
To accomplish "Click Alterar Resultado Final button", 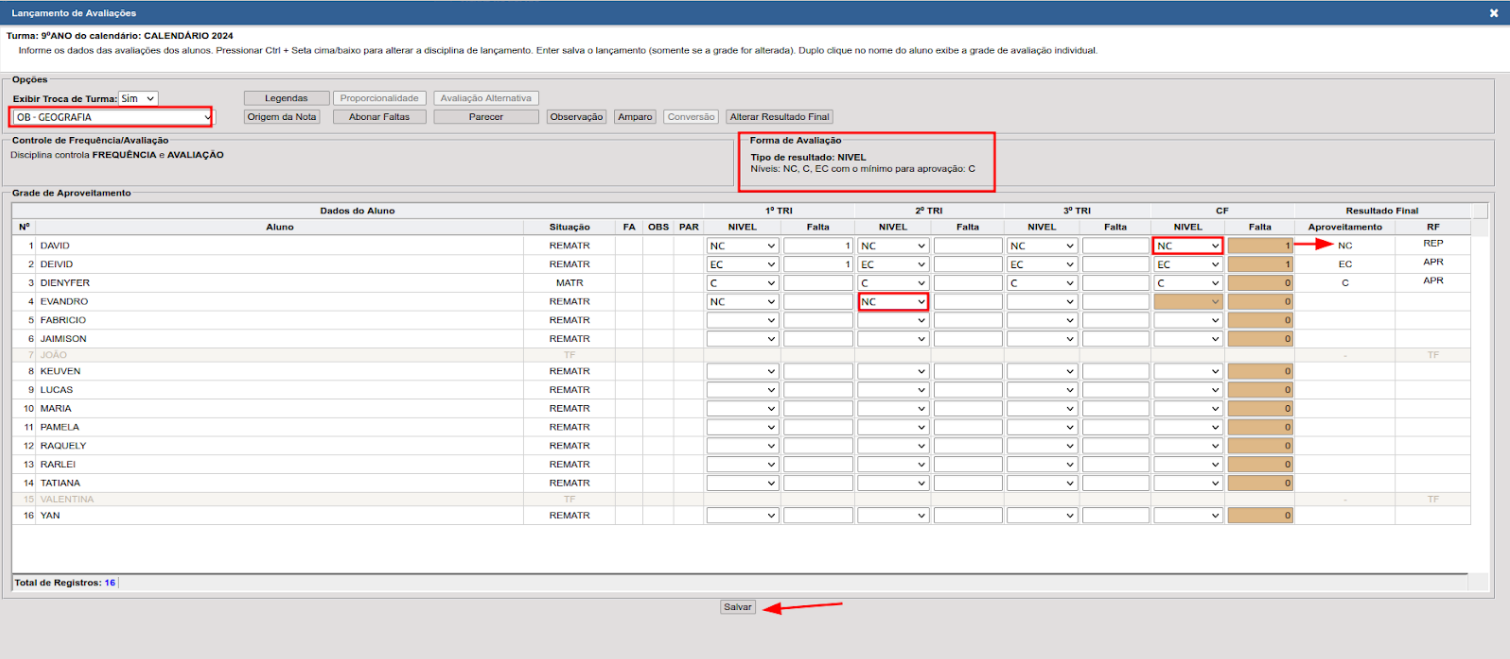I will 780,117.
